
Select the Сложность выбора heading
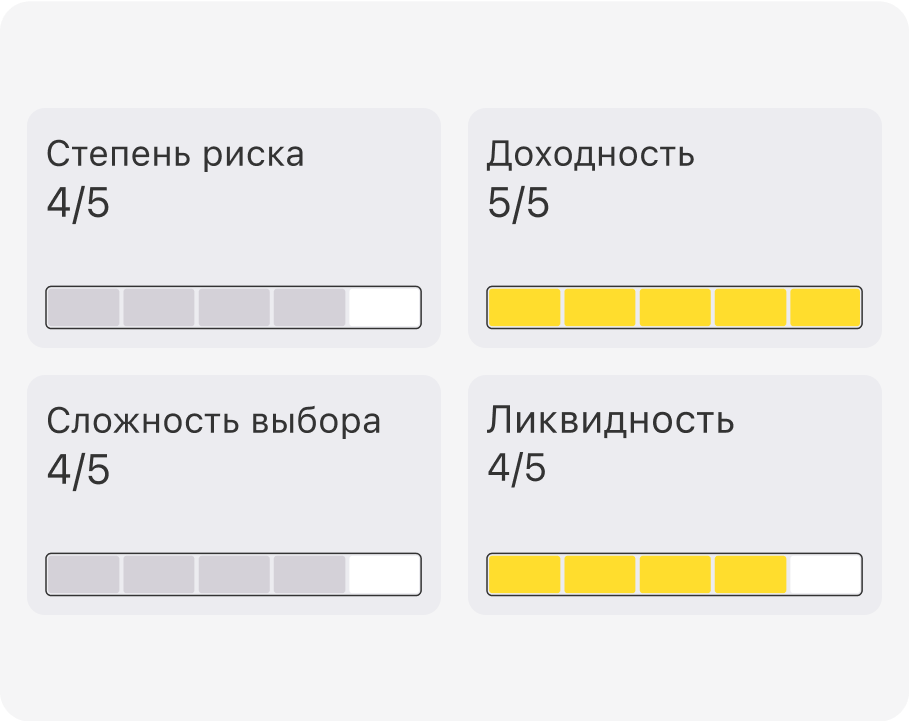point(213,421)
